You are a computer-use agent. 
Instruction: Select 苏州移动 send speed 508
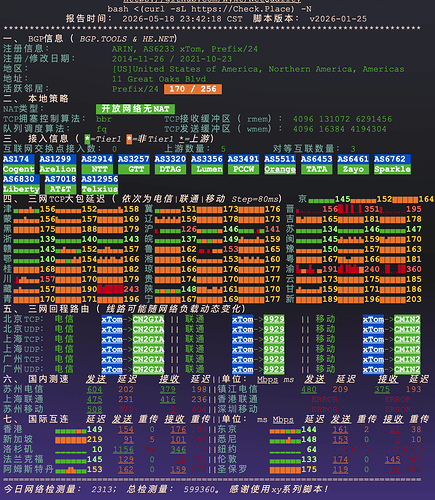[x=95, y=409]
